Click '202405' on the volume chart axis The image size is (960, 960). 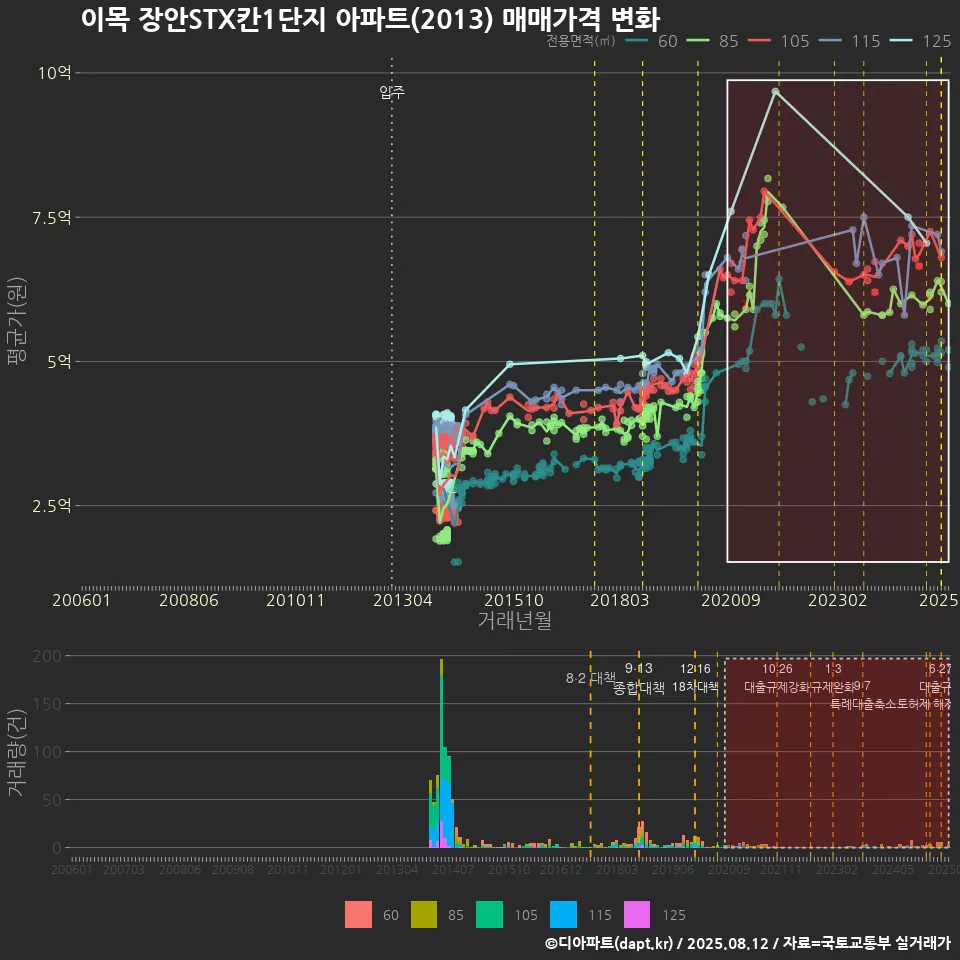coord(893,870)
